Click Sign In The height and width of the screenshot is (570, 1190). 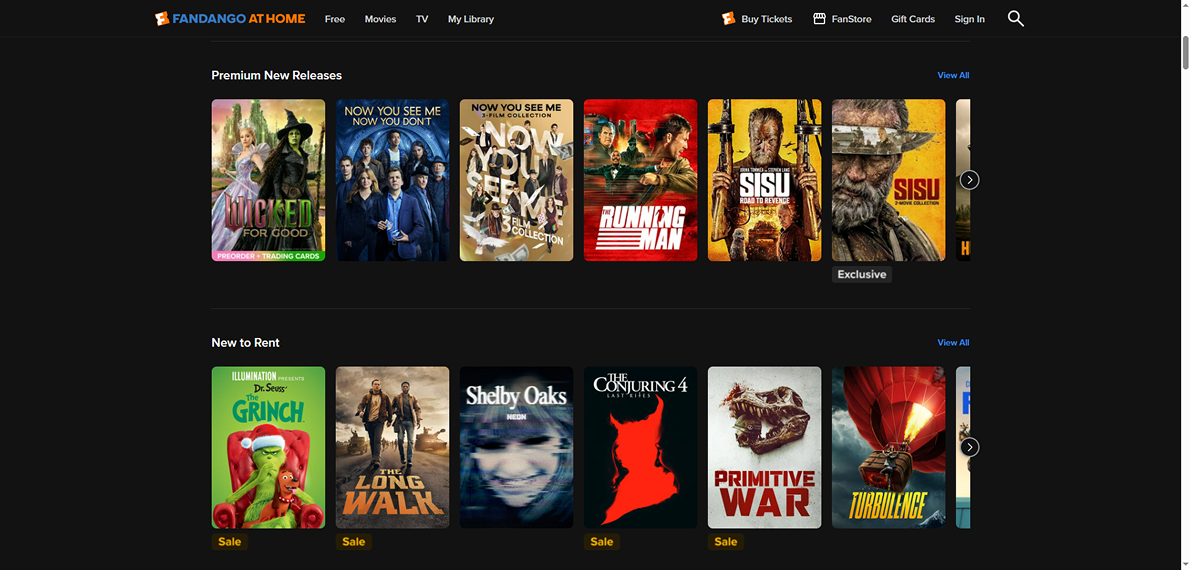[x=969, y=19]
